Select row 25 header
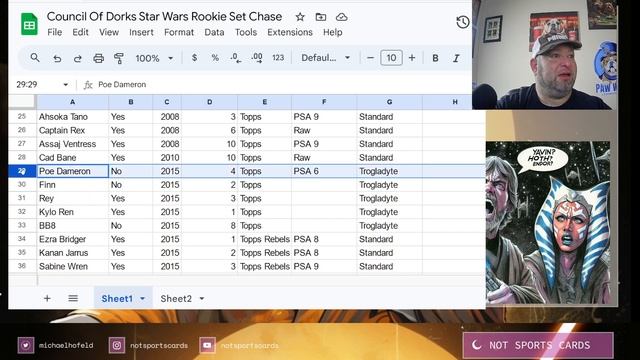The height and width of the screenshot is (360, 640). 22,117
